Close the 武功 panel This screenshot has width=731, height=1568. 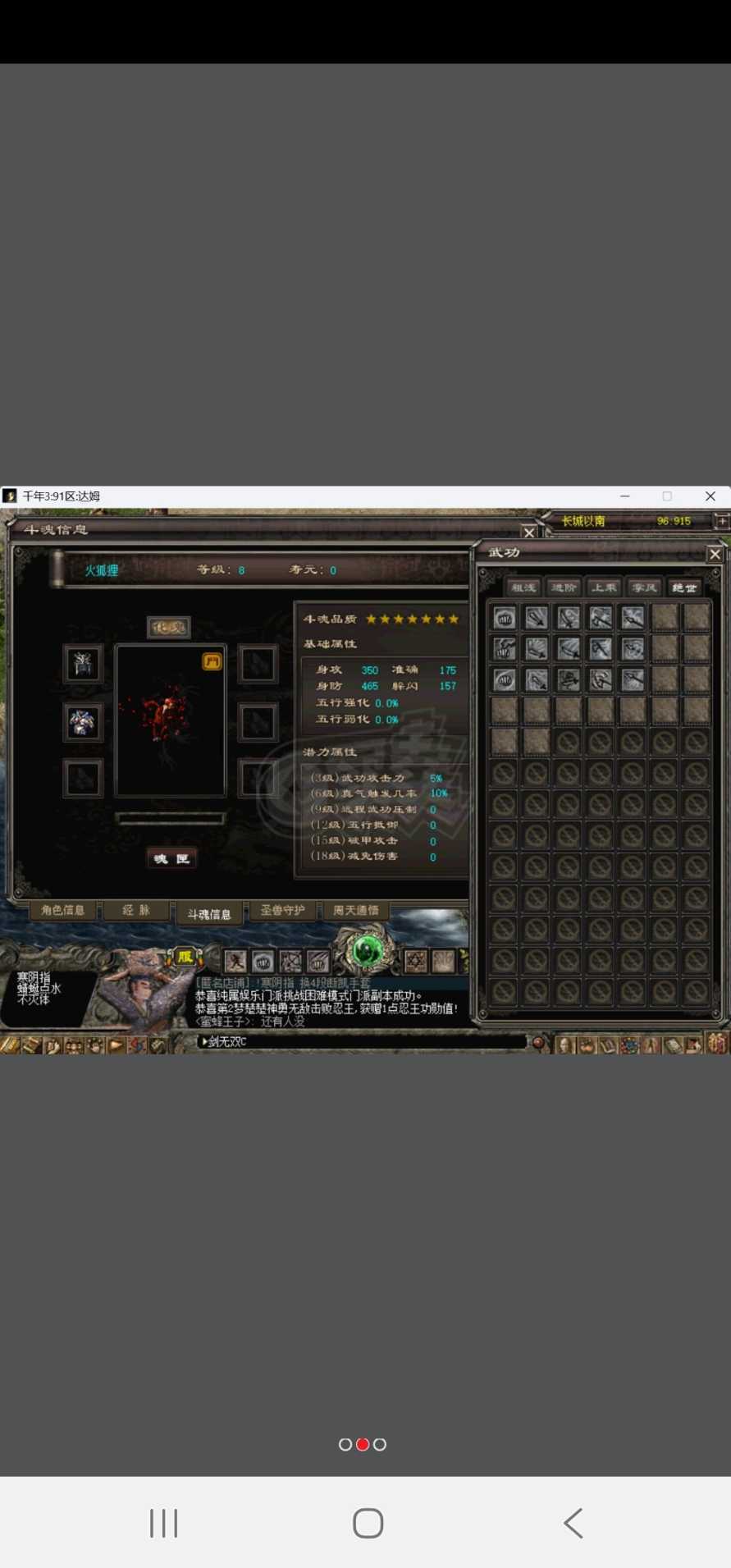[x=715, y=554]
